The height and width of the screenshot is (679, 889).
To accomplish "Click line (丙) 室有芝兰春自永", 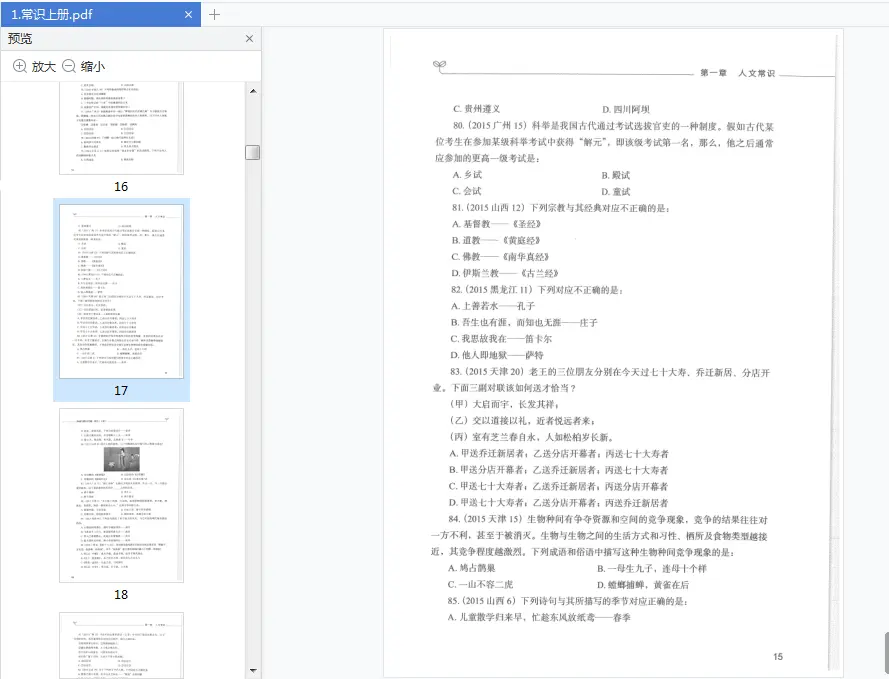I will point(531,437).
